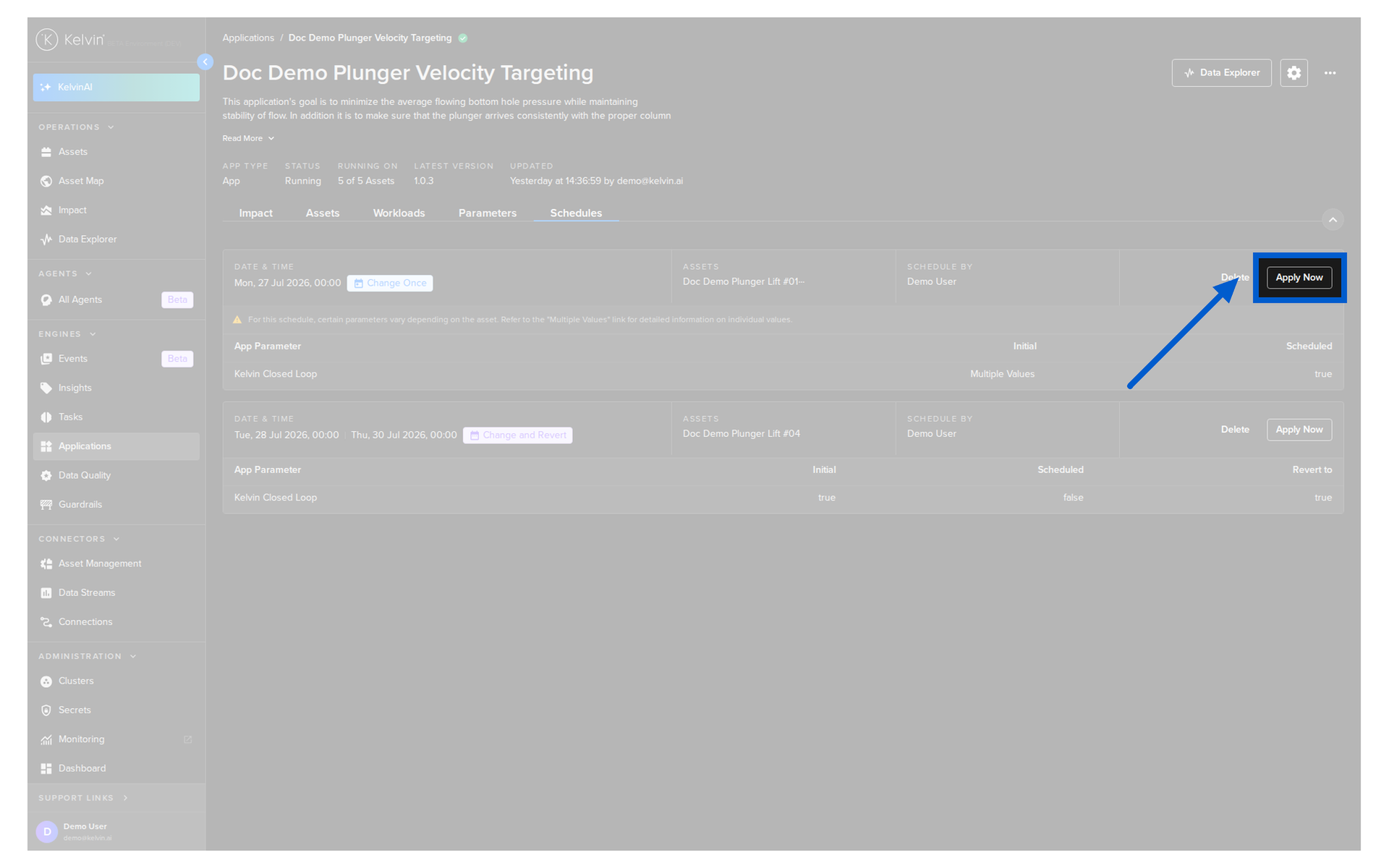Switch to the Workloads tab
Viewport: 1389px width, 868px height.
click(399, 213)
